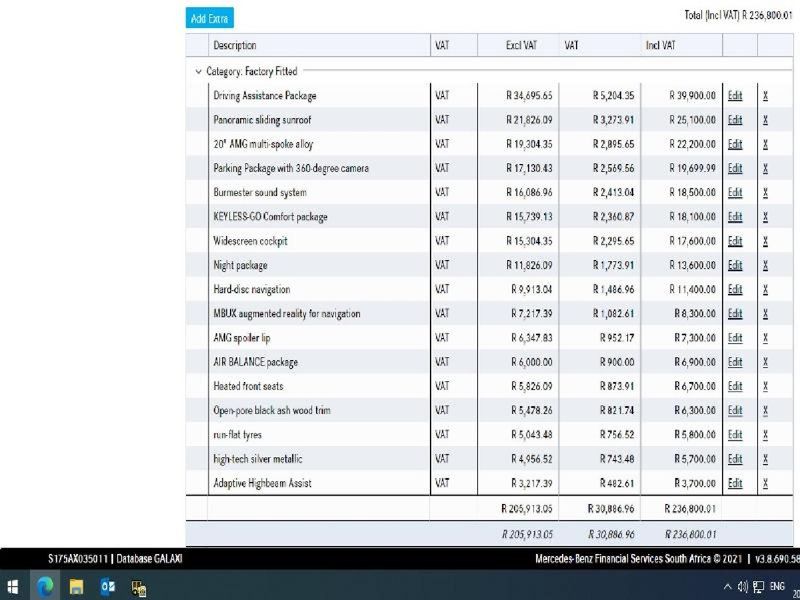Show hidden system tray icons
The height and width of the screenshot is (600, 800).
click(x=727, y=586)
